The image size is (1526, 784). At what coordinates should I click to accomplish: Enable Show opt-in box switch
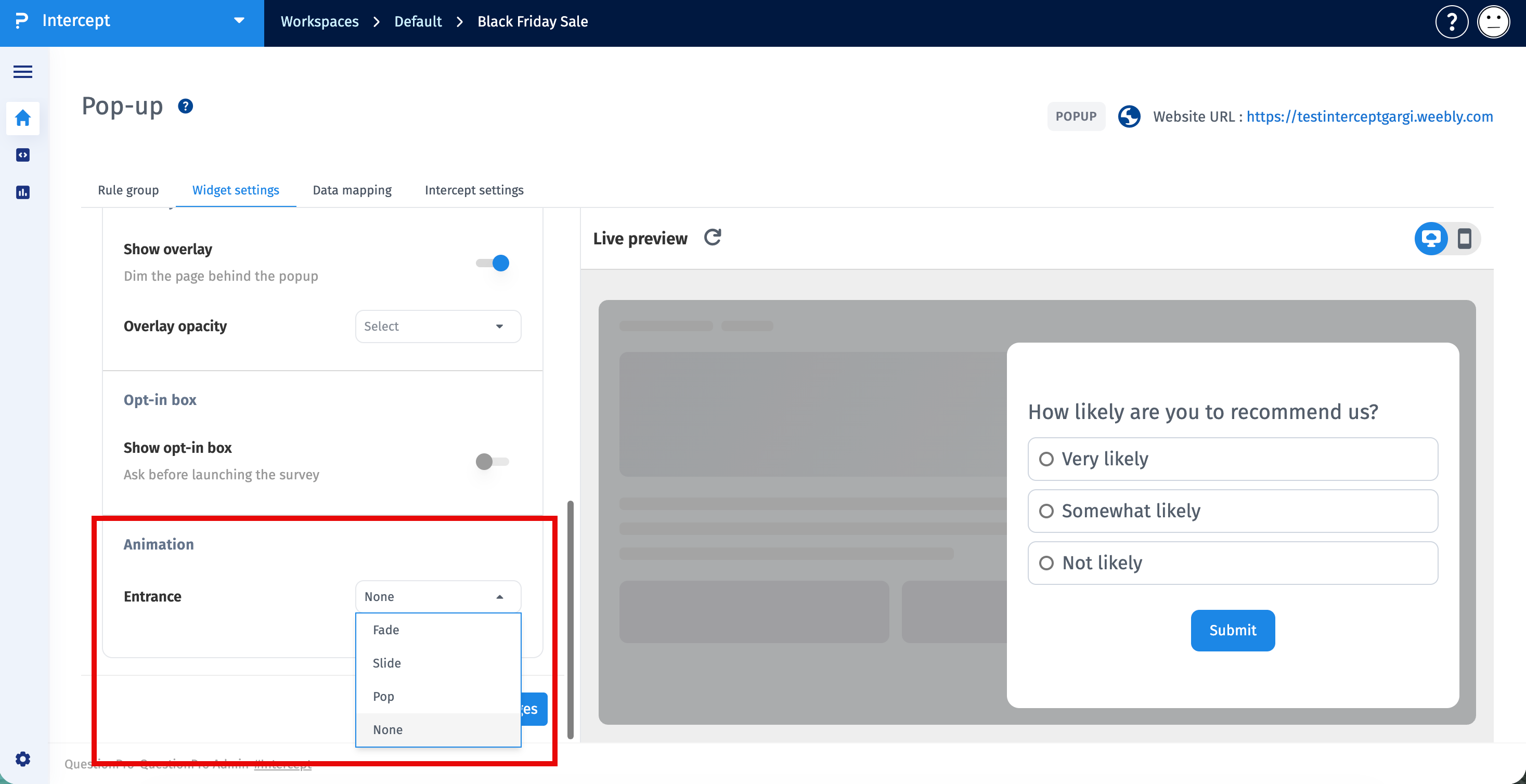pos(493,461)
